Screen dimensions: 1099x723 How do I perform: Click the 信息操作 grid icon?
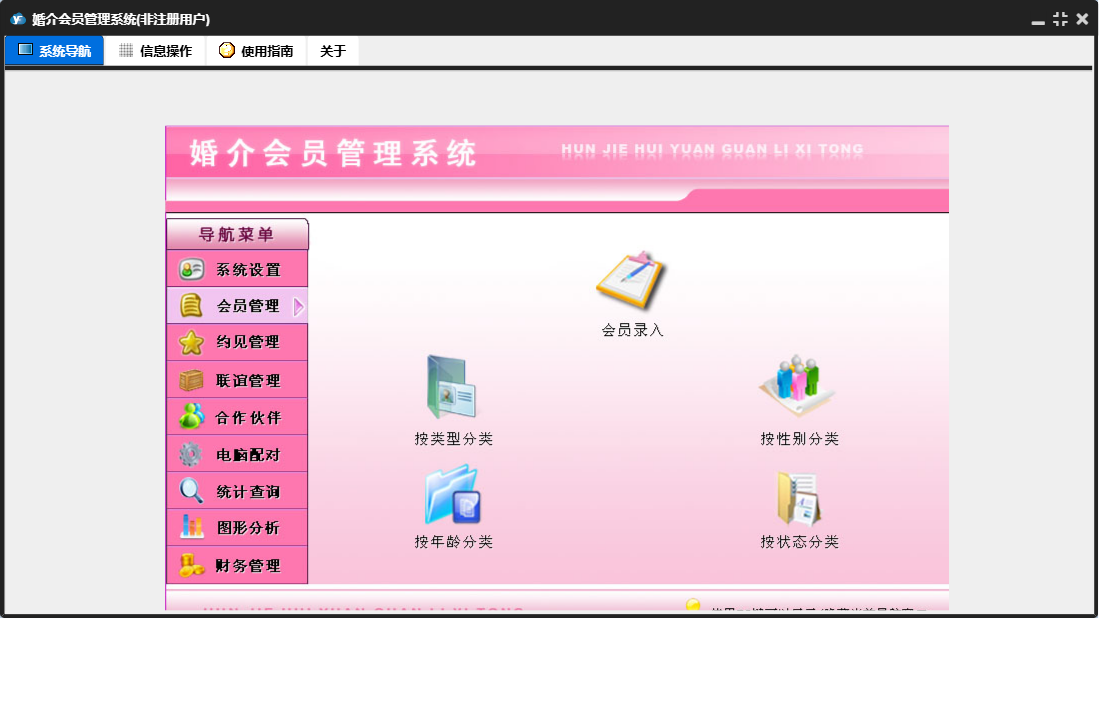(126, 50)
